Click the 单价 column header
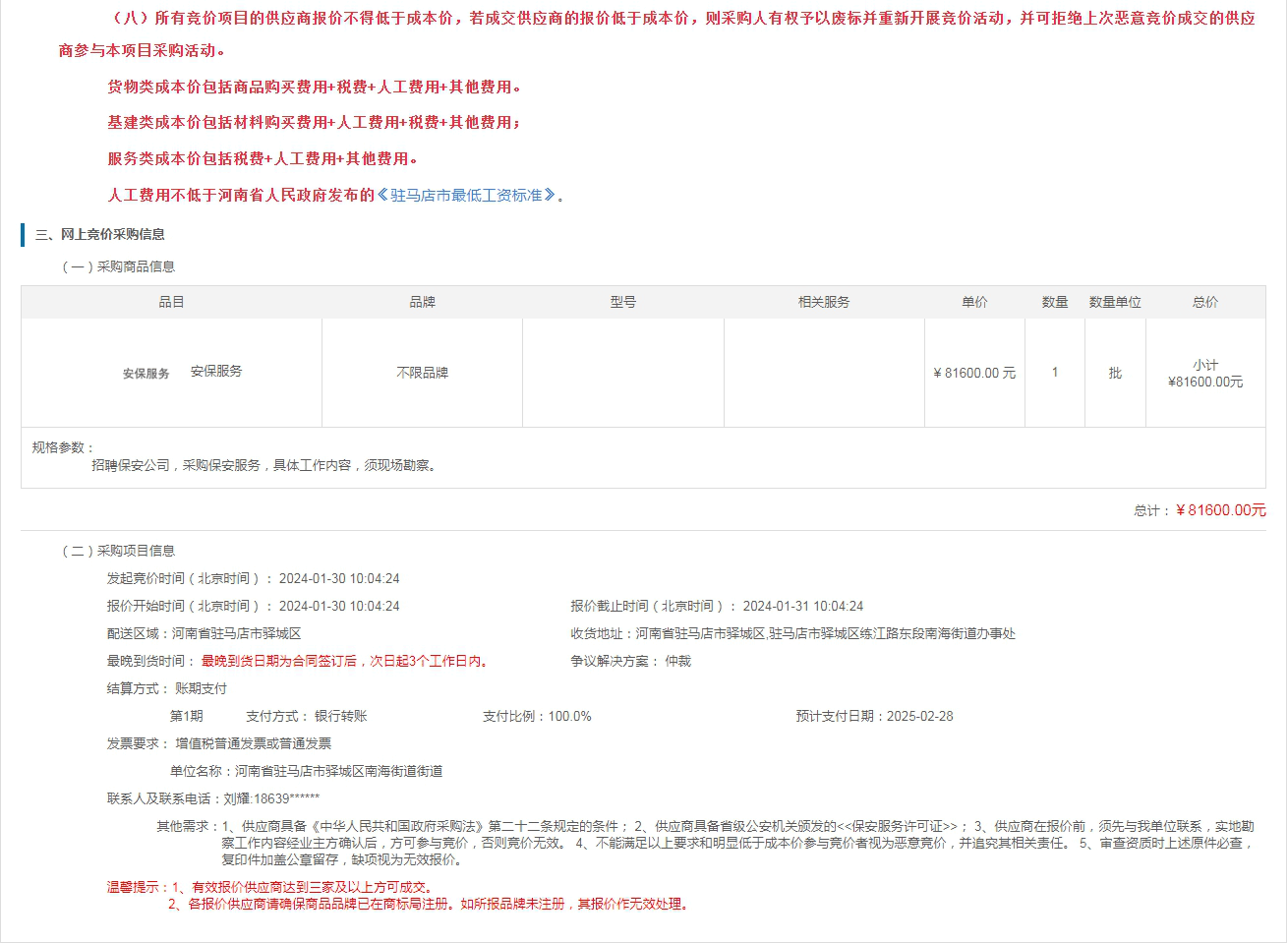This screenshot has height=943, width=1288. tap(974, 302)
